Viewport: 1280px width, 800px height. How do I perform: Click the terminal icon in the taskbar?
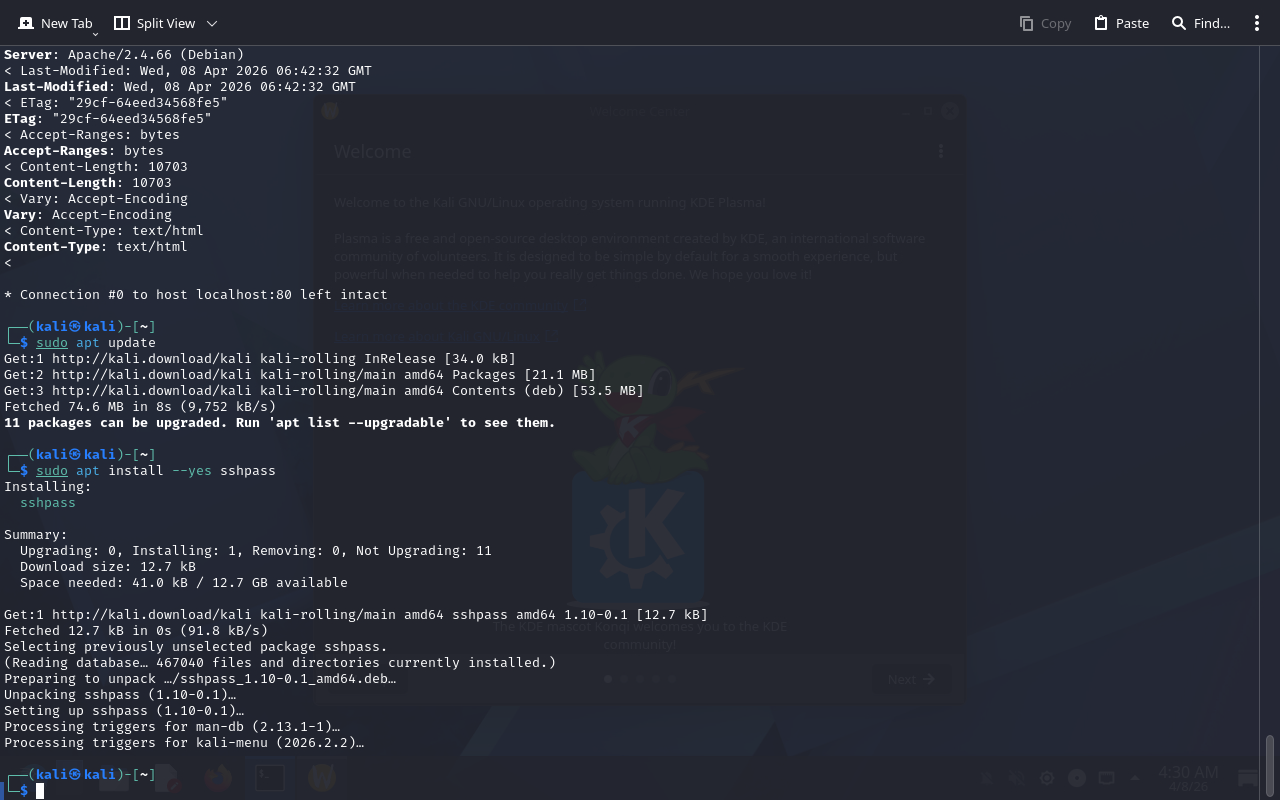tap(269, 778)
